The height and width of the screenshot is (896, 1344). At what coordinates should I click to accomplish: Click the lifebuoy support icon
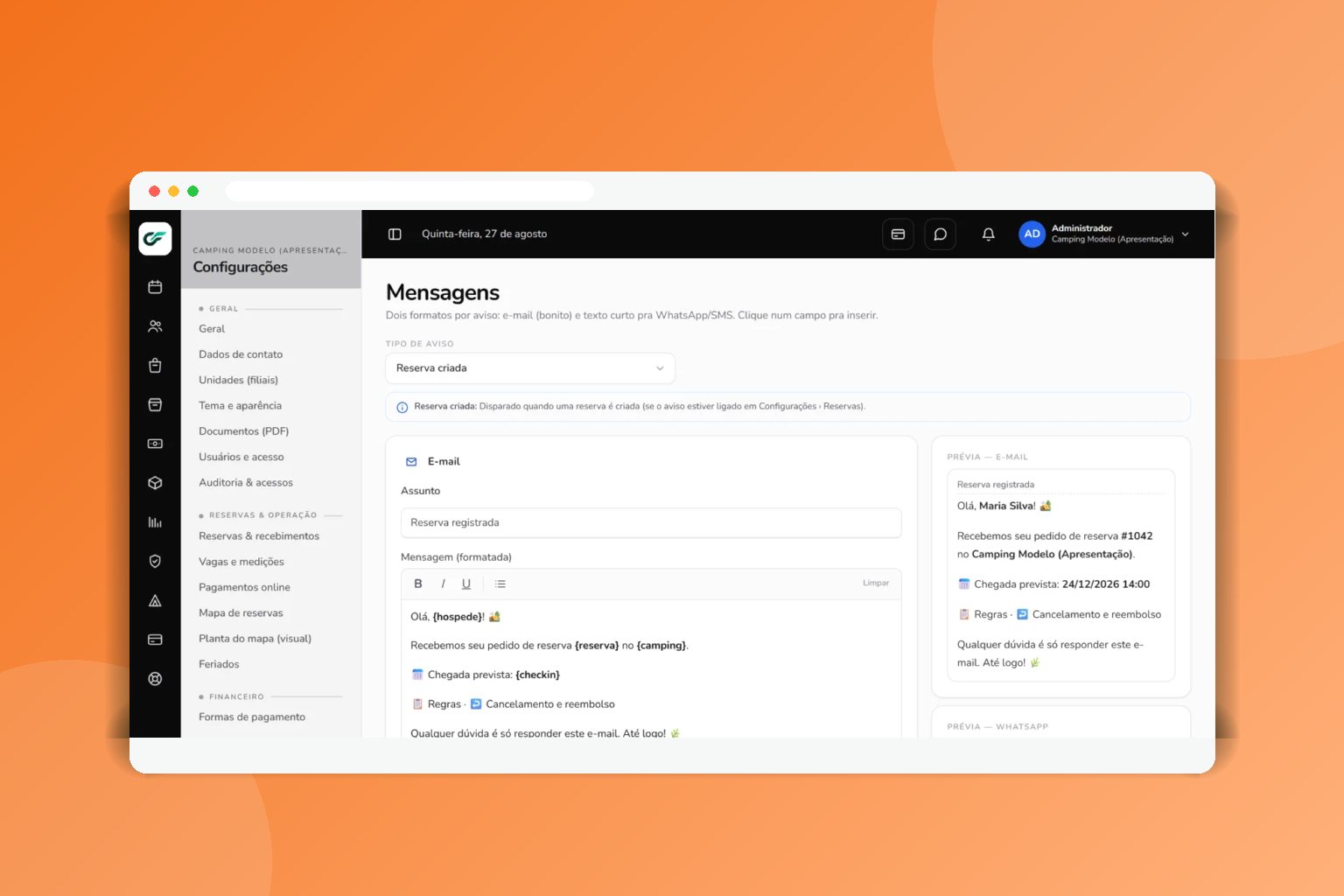pyautogui.click(x=155, y=679)
